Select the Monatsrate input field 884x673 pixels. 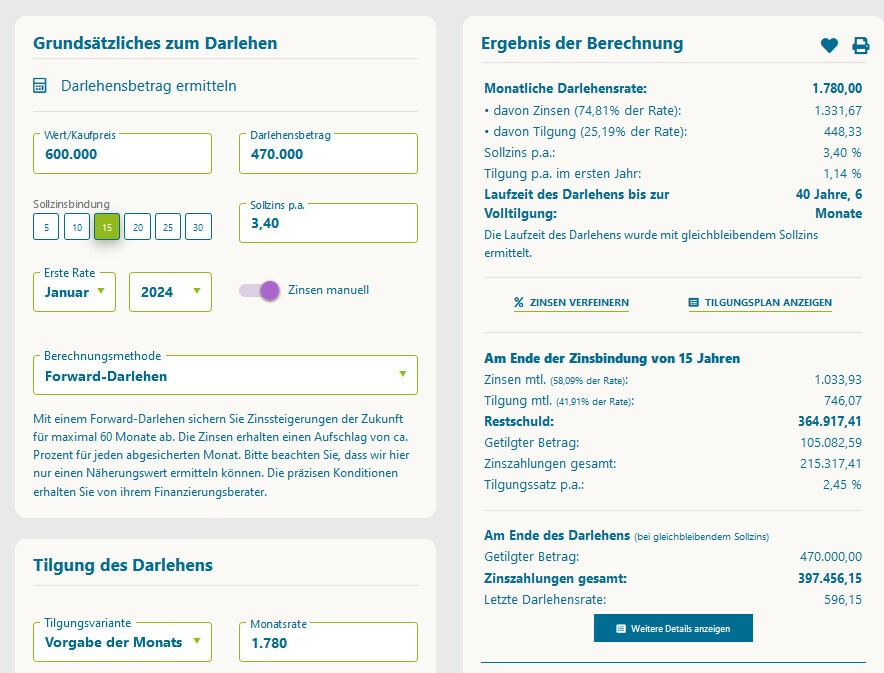pos(328,642)
